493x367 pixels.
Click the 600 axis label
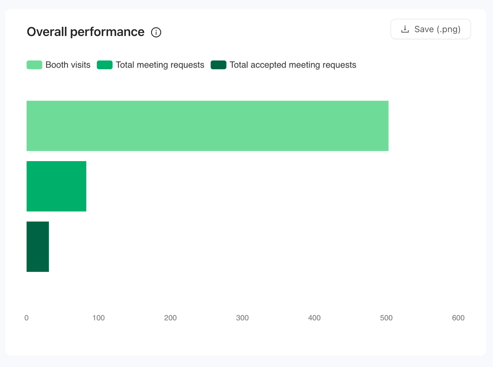click(458, 318)
